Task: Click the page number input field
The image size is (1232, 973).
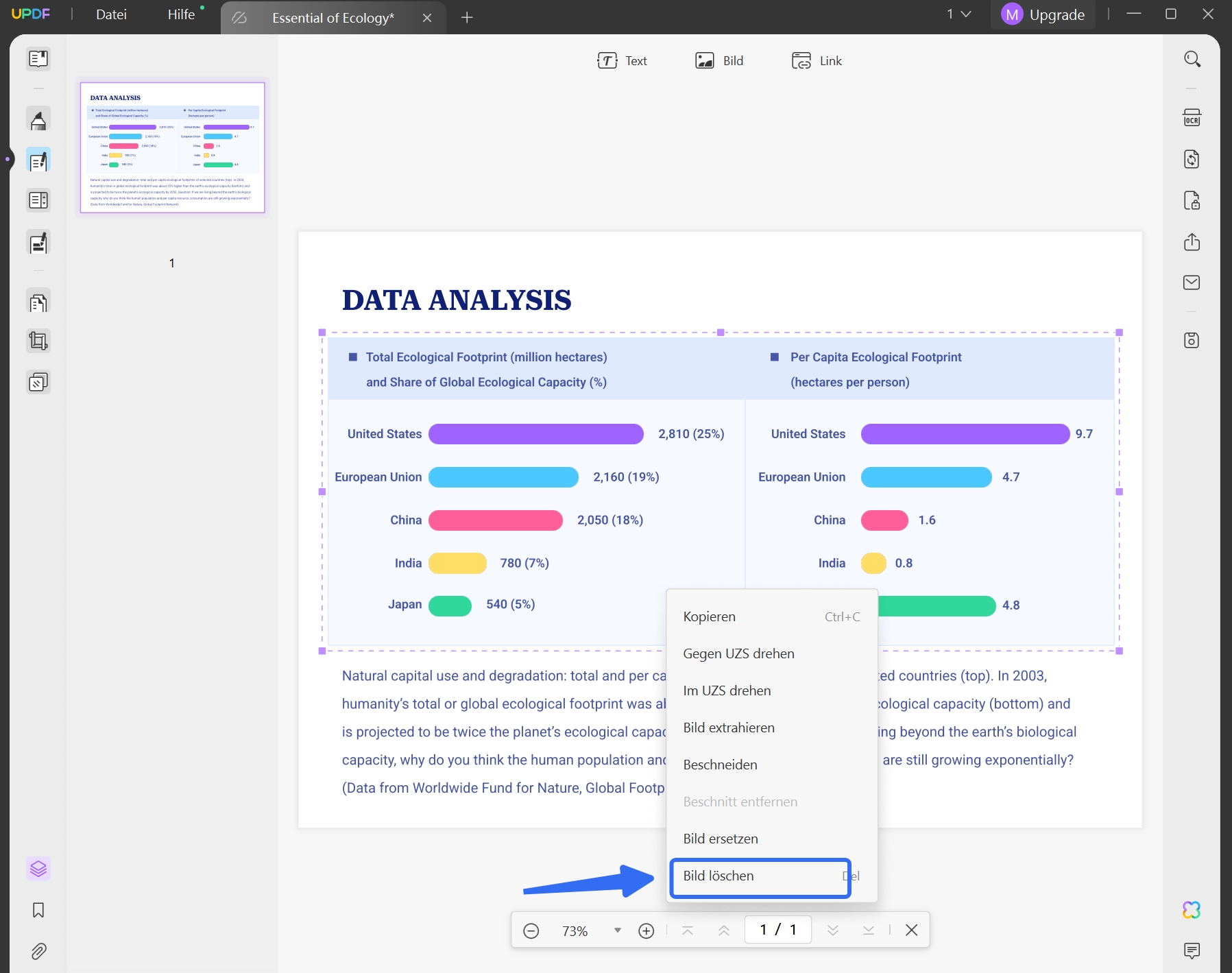Action: coord(778,930)
